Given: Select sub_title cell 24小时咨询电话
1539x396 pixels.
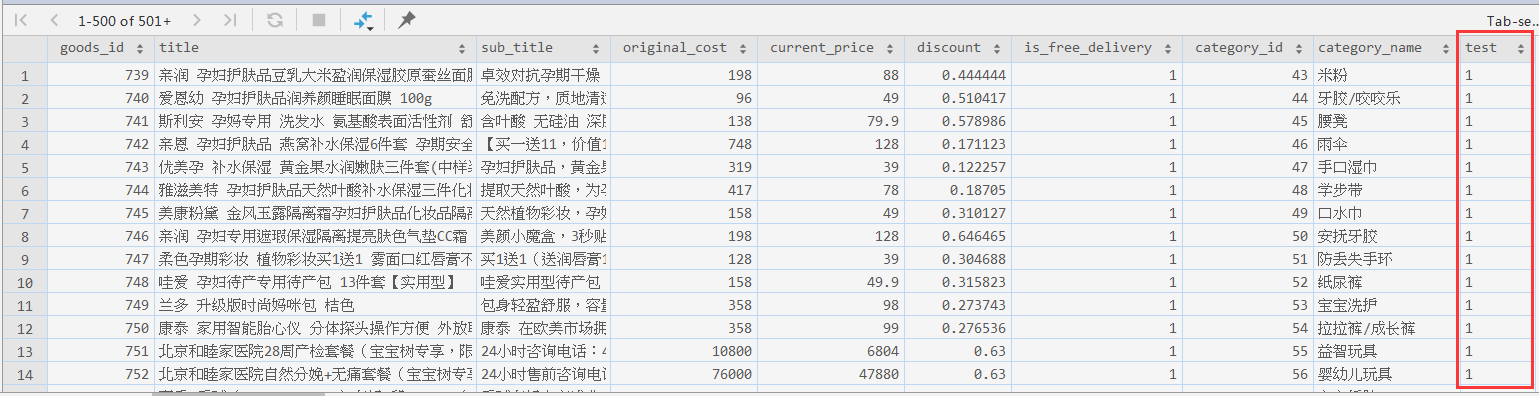Looking at the screenshot, I should point(543,351).
